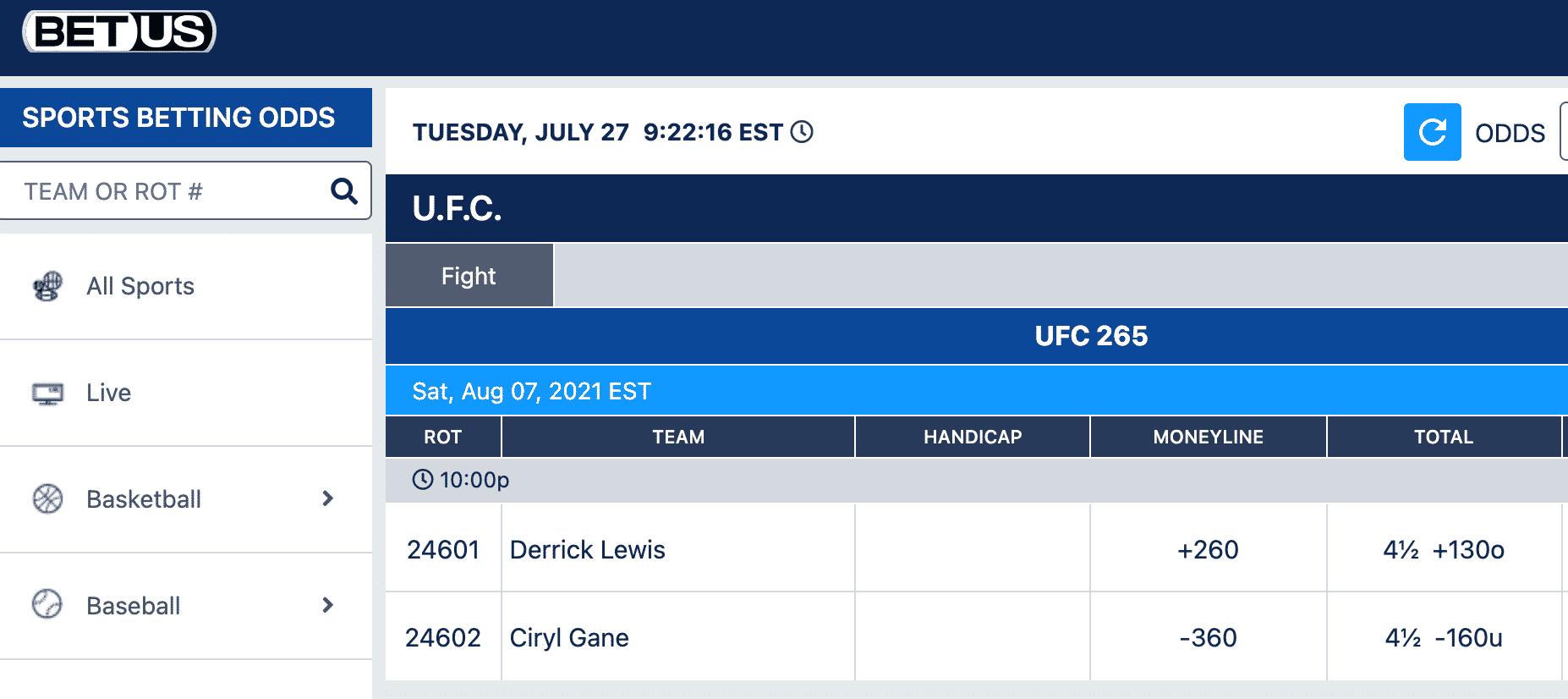Select Ciryl Gane moneyline -360
1568x699 pixels.
click(x=1208, y=637)
